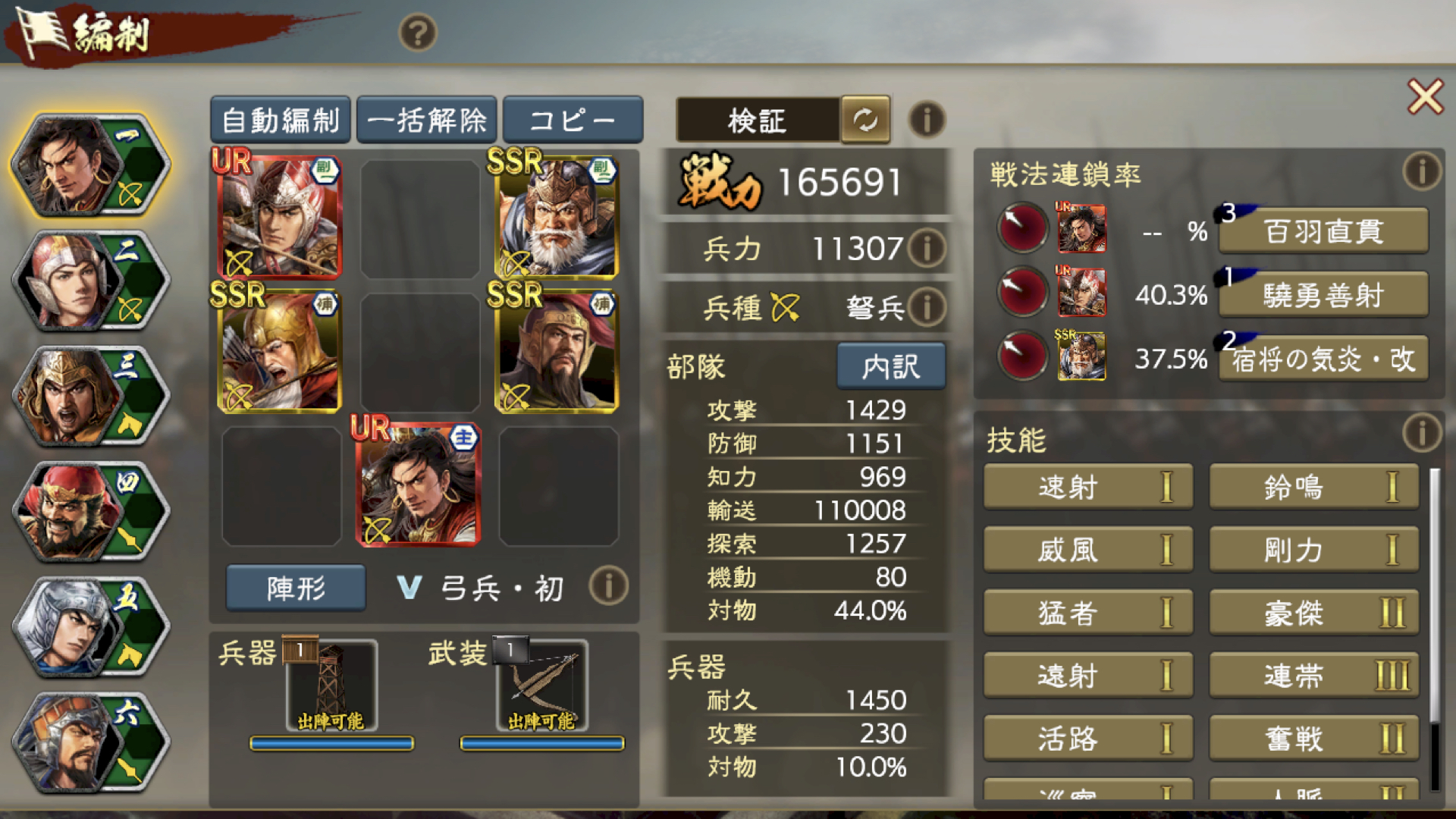
Task: Click the 一括解除 button
Action: pyautogui.click(x=426, y=120)
